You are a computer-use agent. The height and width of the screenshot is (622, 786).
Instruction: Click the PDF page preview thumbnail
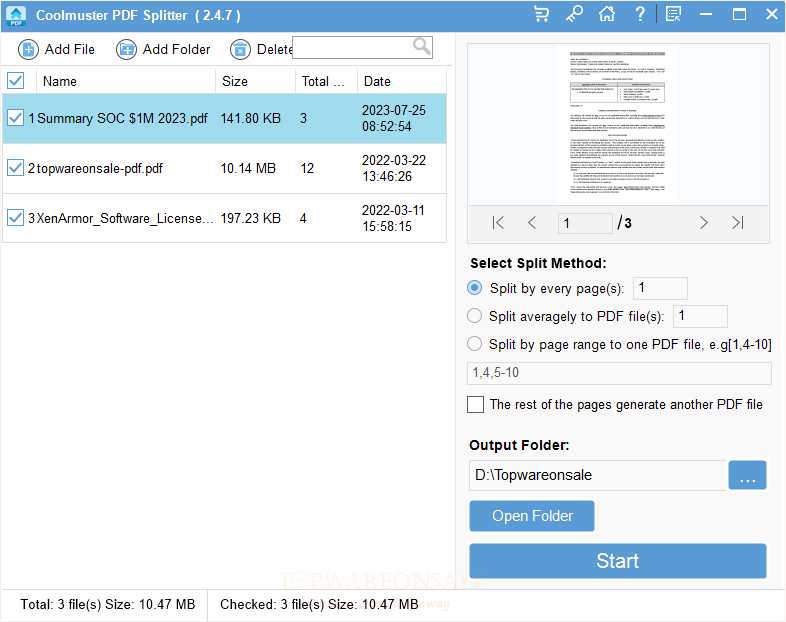pos(618,125)
